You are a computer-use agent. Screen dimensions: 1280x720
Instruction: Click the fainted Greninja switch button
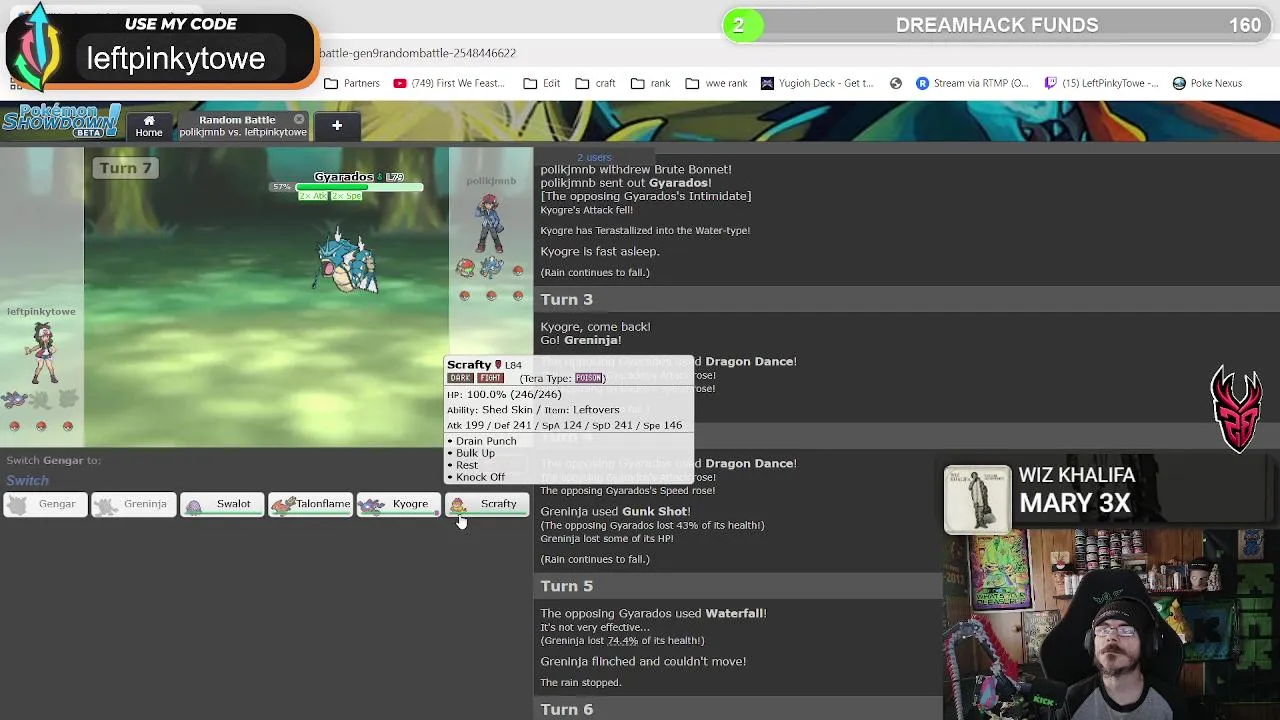133,505
